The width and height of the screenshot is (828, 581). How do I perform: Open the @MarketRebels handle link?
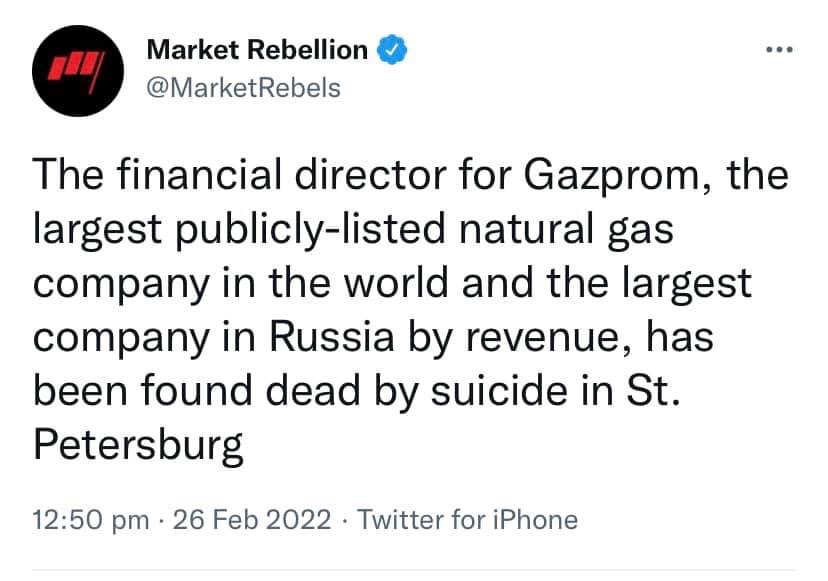click(x=243, y=88)
